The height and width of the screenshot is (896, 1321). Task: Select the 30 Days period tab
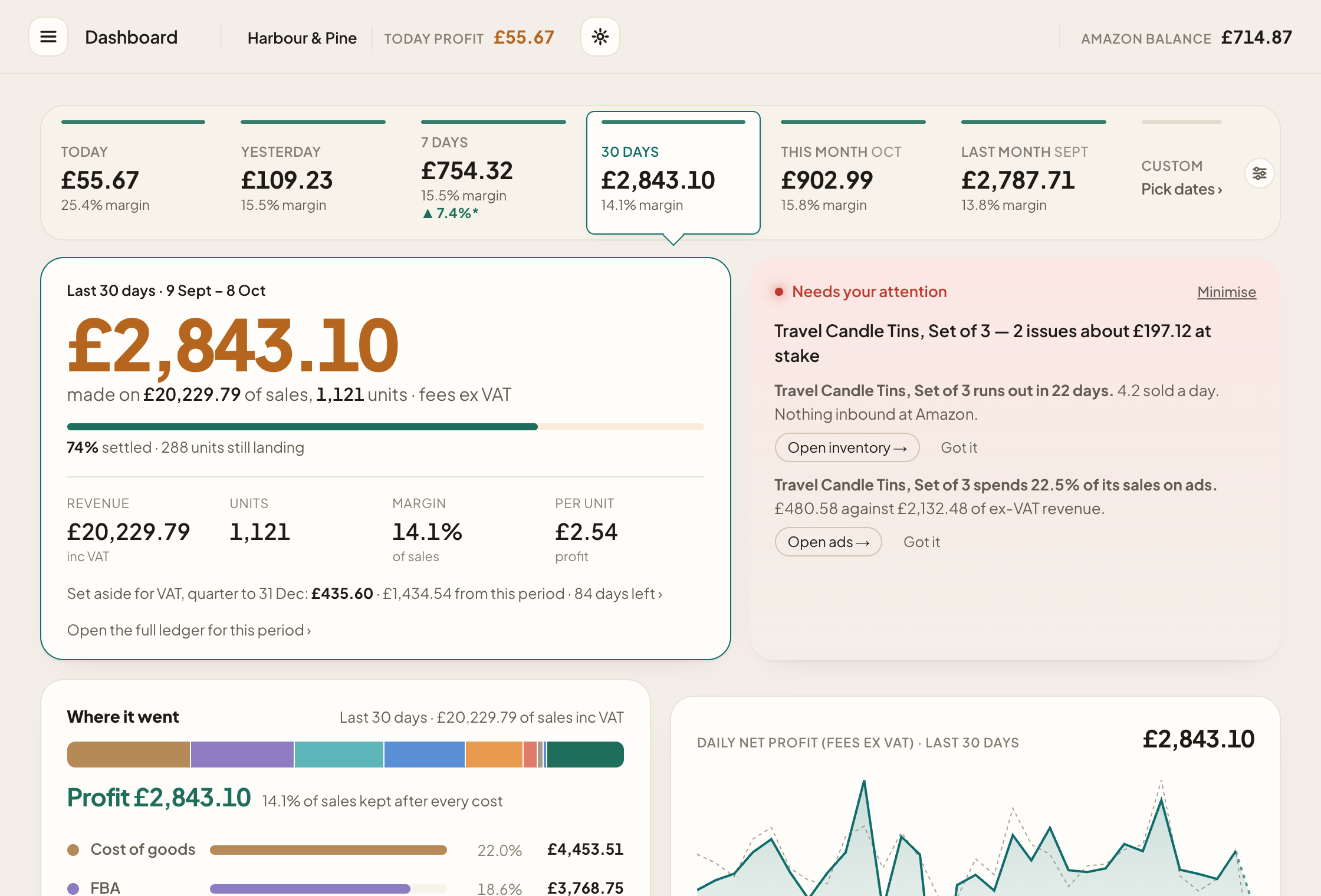[x=673, y=173]
